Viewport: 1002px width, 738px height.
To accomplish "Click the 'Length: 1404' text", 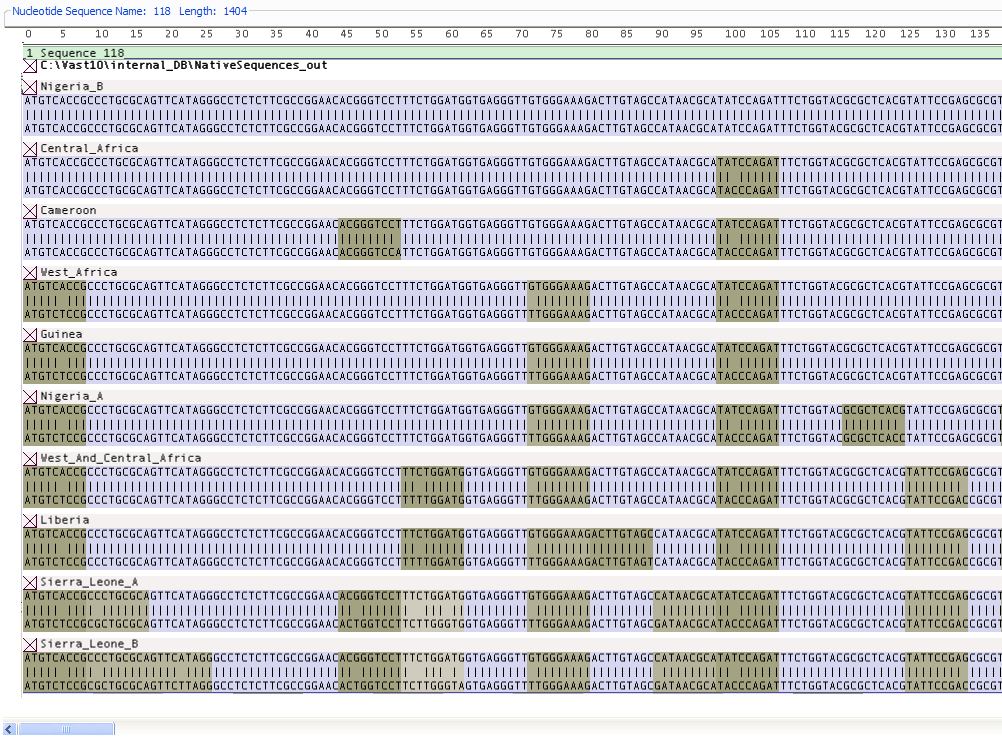I will (x=213, y=11).
